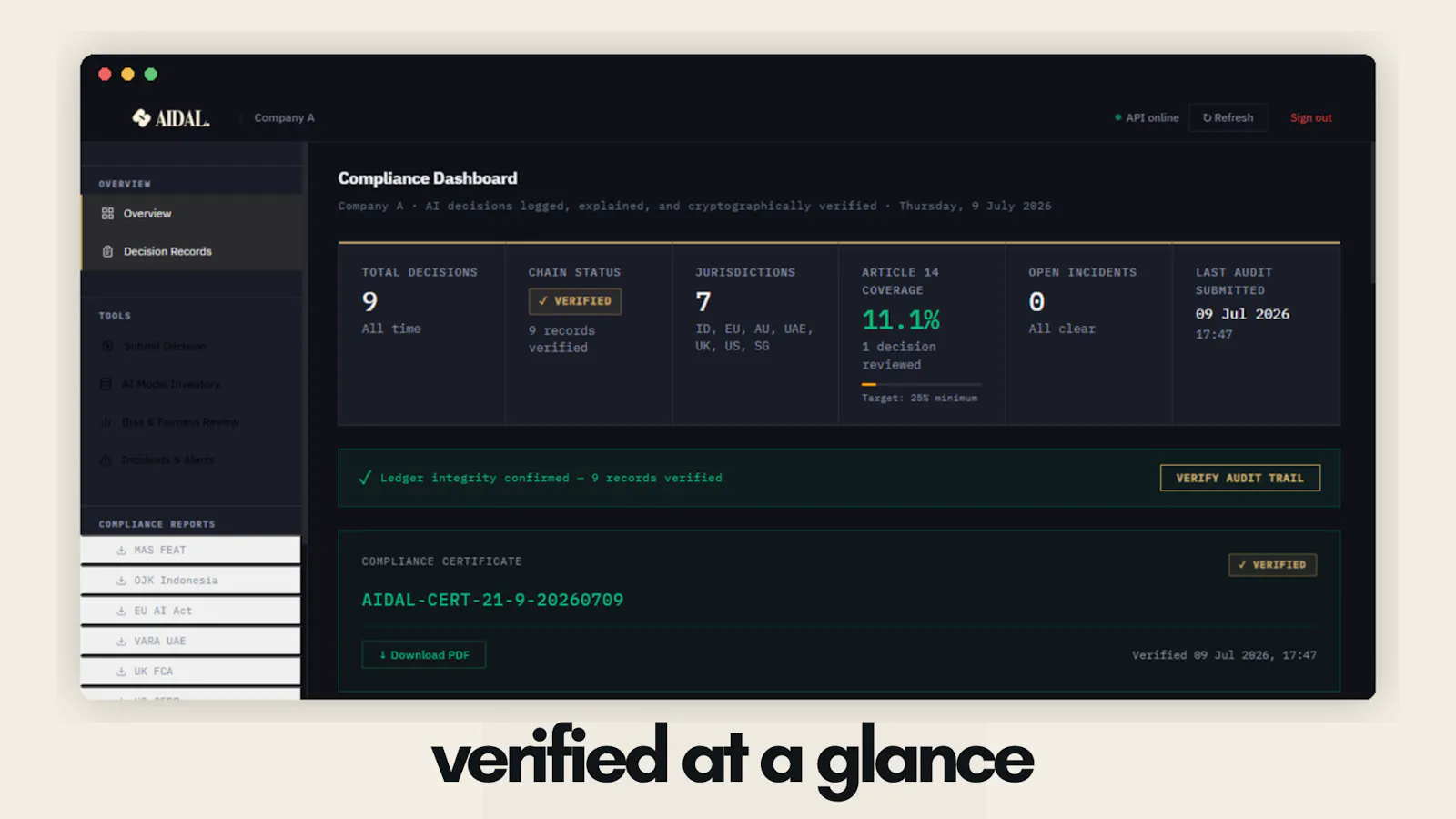
Task: Click the Overview grid icon in sidebar
Action: 107,214
